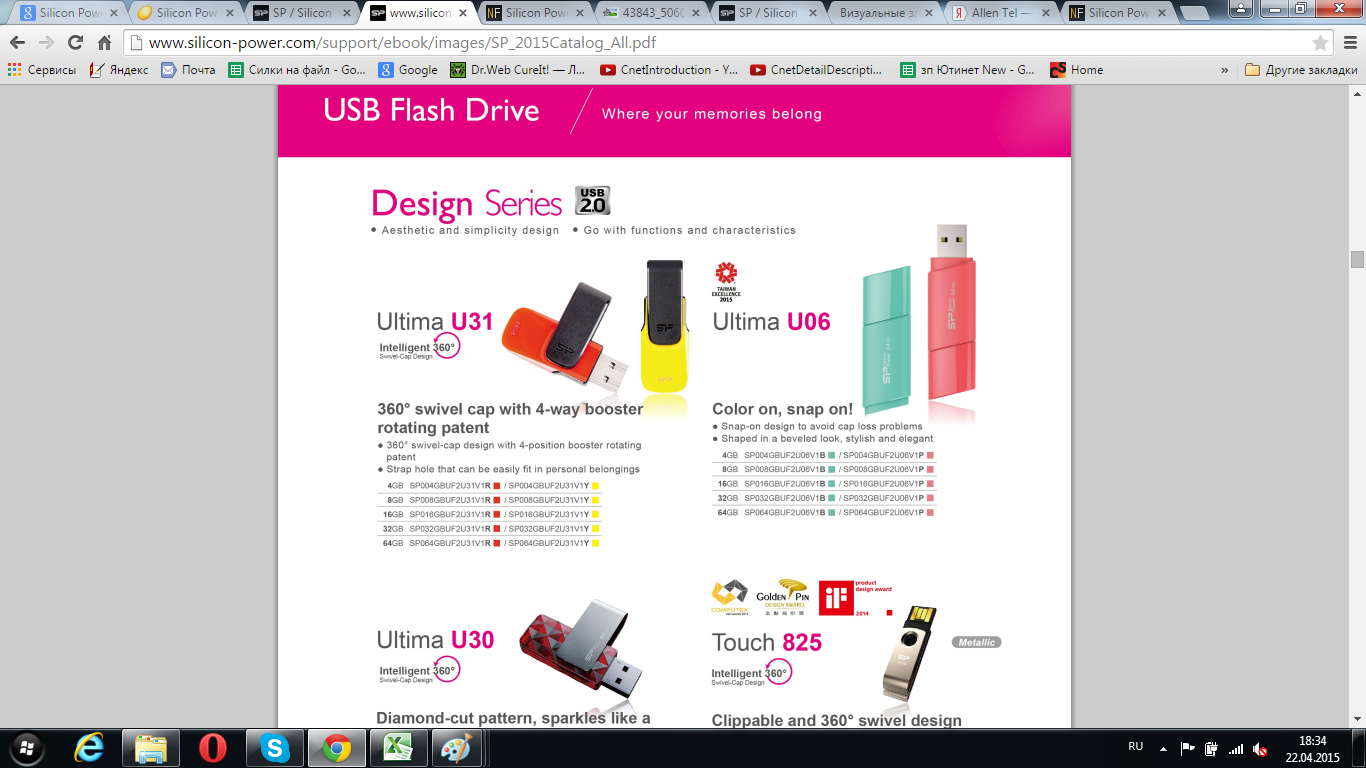Close the Allen Tel tab
The width and height of the screenshot is (1366, 768).
pos(1043,13)
